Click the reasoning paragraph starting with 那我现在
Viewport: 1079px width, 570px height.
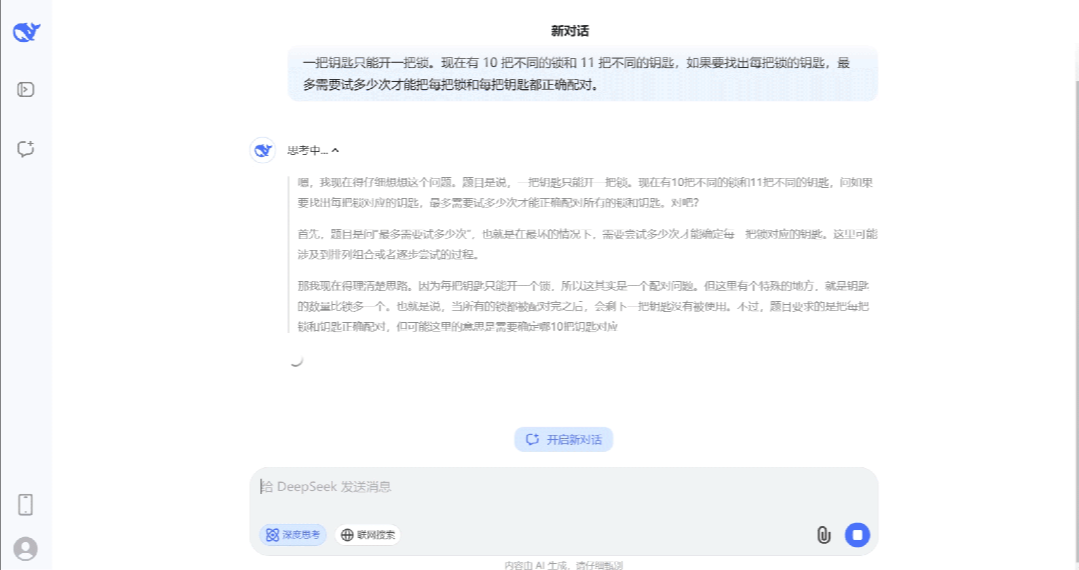tap(584, 306)
